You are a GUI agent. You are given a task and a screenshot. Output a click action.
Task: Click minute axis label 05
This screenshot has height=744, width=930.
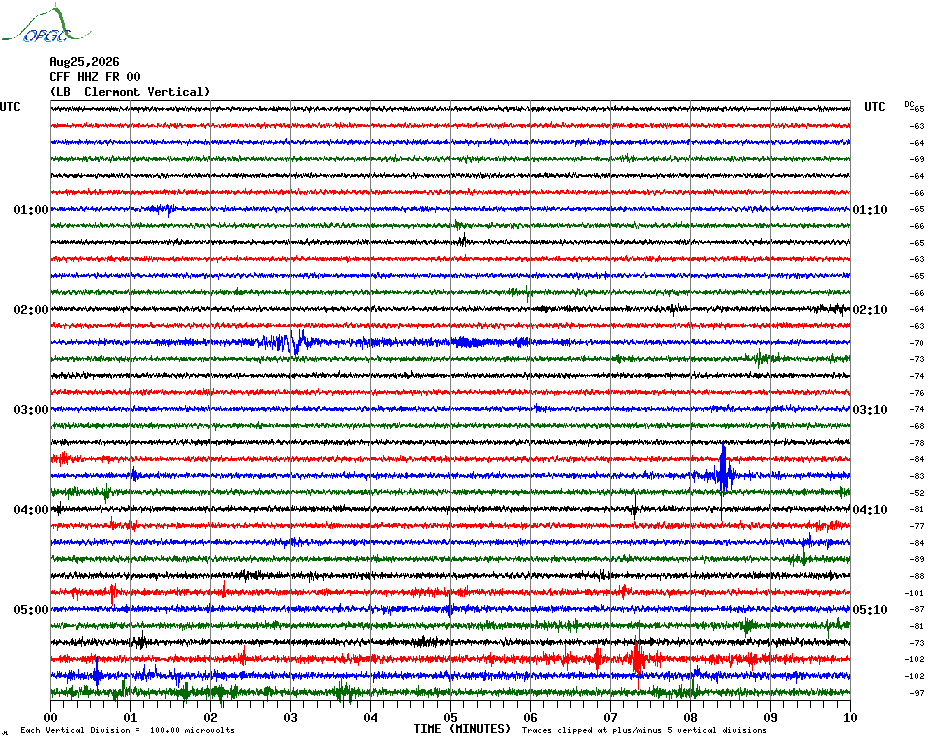pos(451,717)
